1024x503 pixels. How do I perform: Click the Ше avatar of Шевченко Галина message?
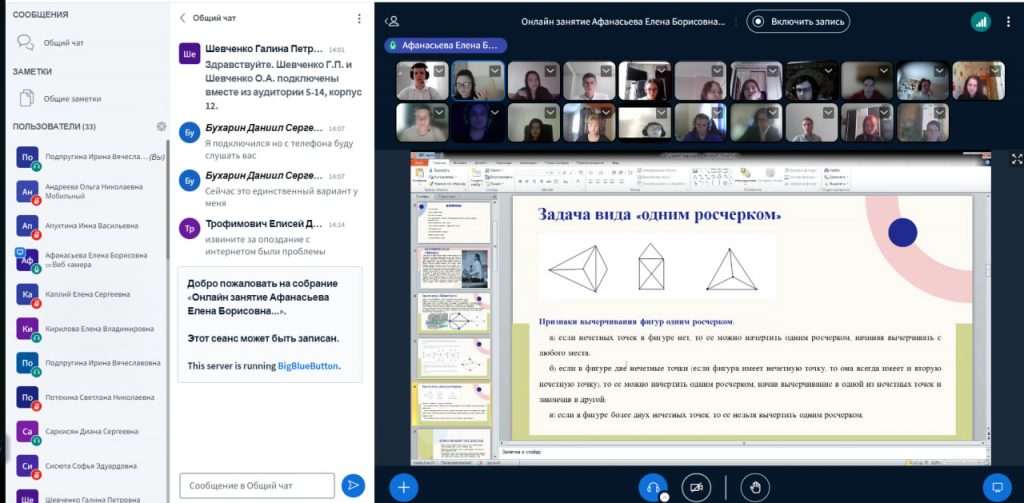[x=189, y=54]
